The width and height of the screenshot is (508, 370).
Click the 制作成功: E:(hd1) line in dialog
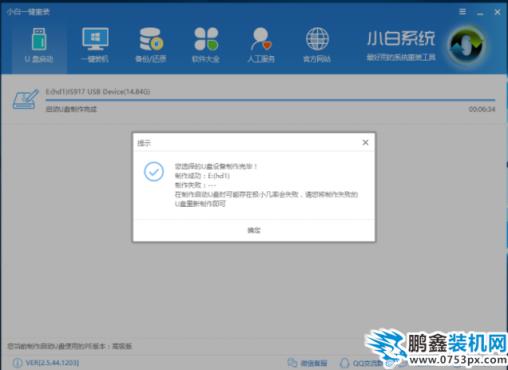(x=202, y=176)
